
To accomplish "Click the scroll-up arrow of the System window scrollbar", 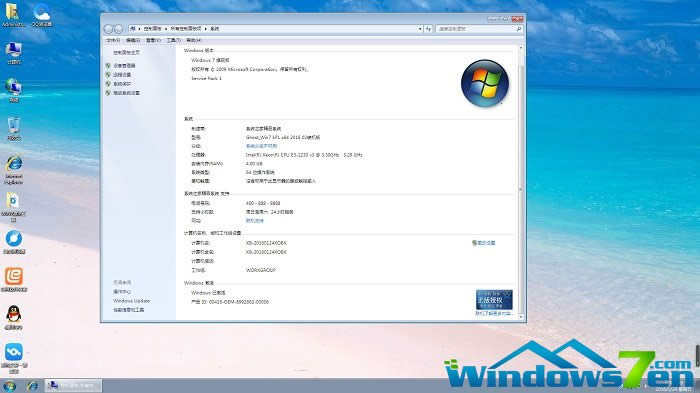I will pos(521,47).
